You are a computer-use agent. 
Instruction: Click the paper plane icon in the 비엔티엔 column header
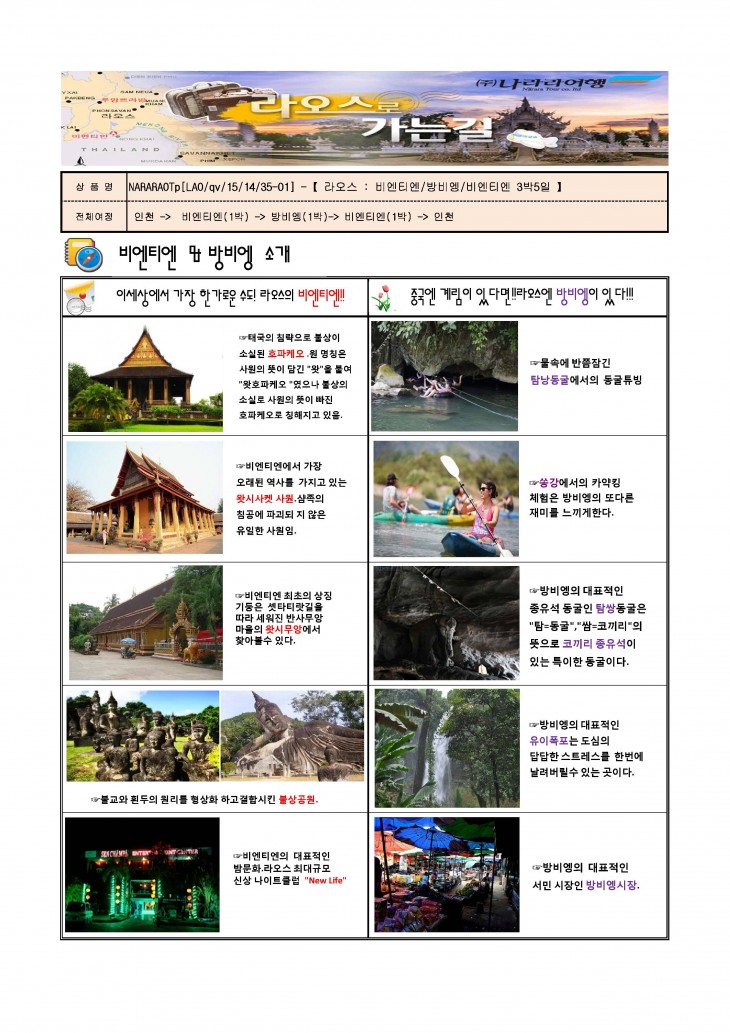coord(80,298)
